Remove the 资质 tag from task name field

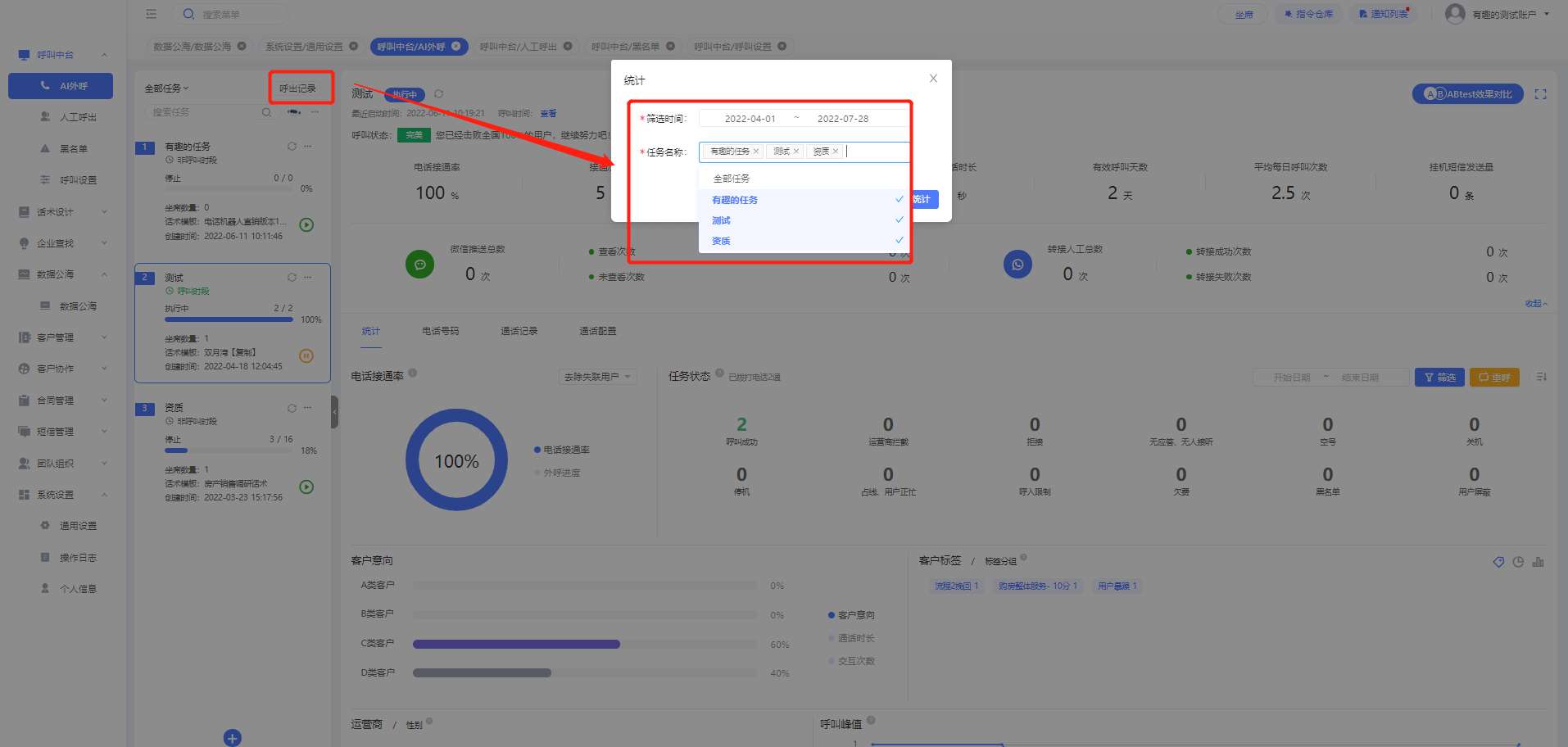click(836, 152)
